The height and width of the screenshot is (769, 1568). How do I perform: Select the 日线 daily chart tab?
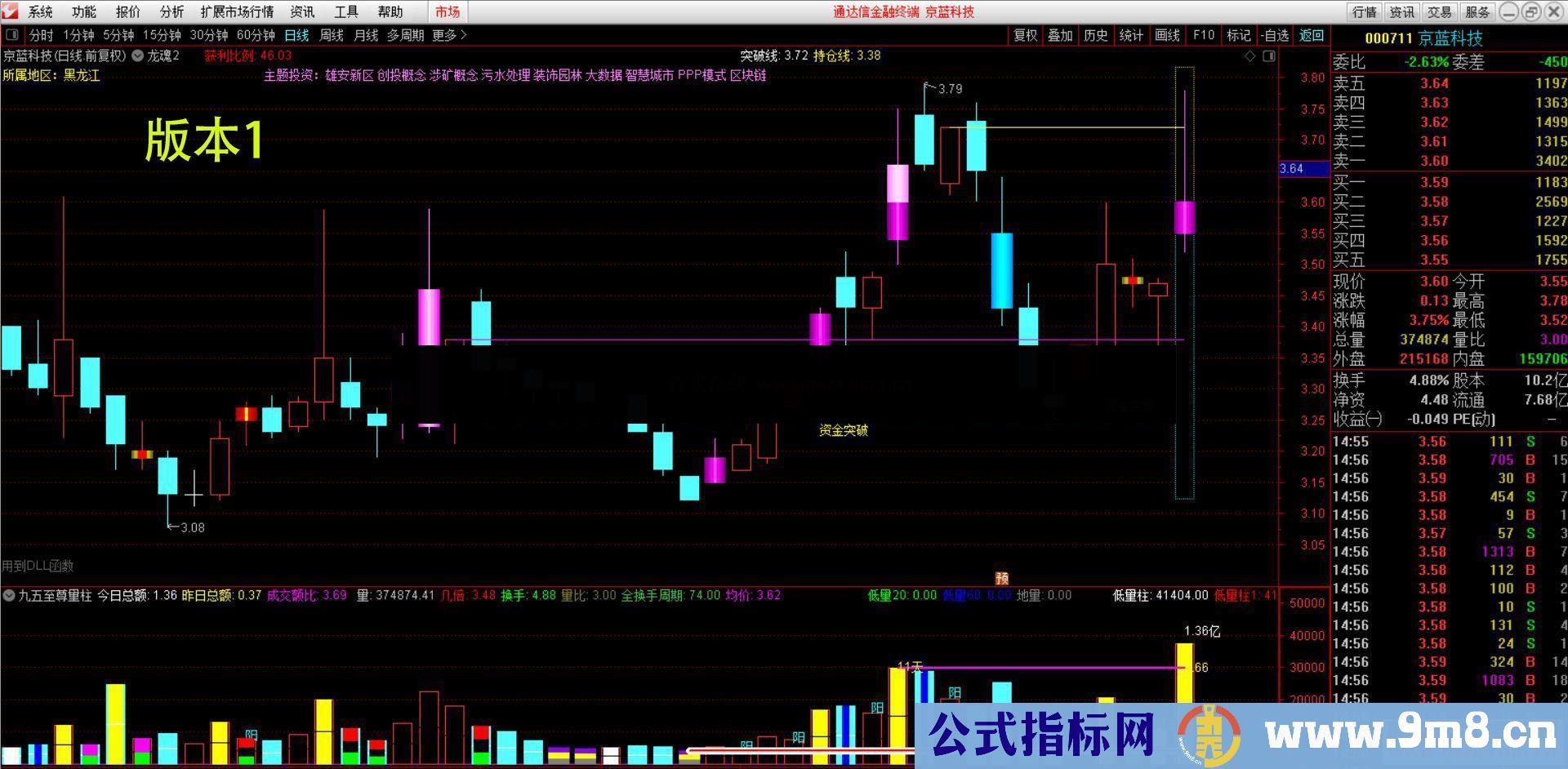tap(296, 35)
